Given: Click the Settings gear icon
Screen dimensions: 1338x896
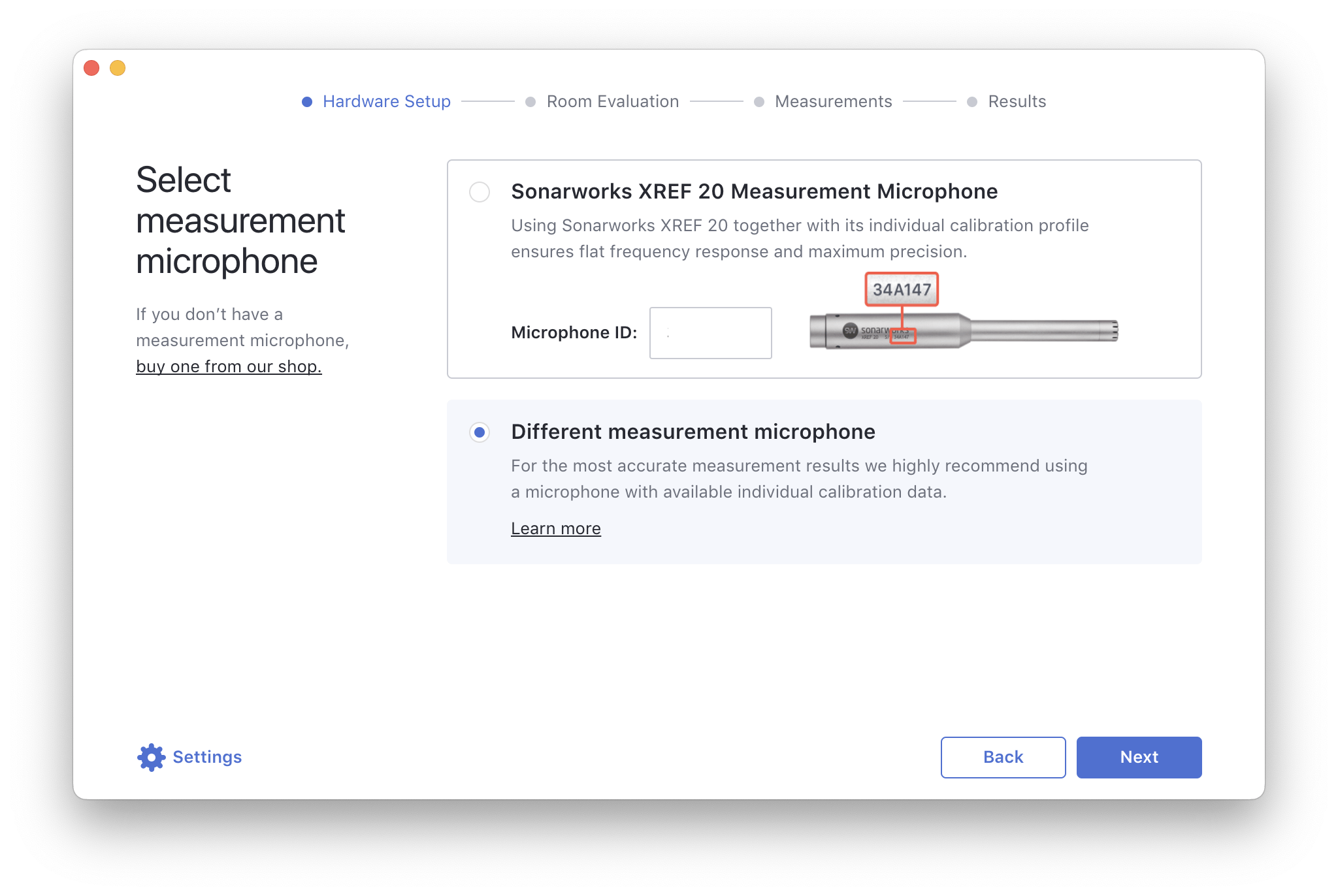Looking at the screenshot, I should tap(151, 757).
